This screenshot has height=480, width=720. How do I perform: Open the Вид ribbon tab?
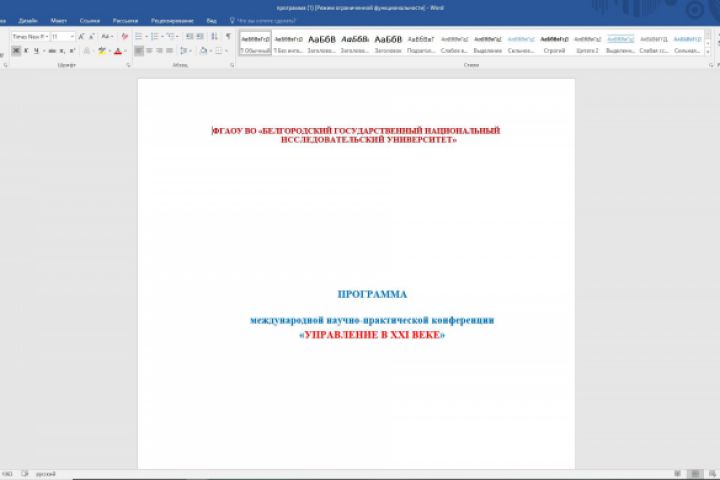tap(211, 21)
